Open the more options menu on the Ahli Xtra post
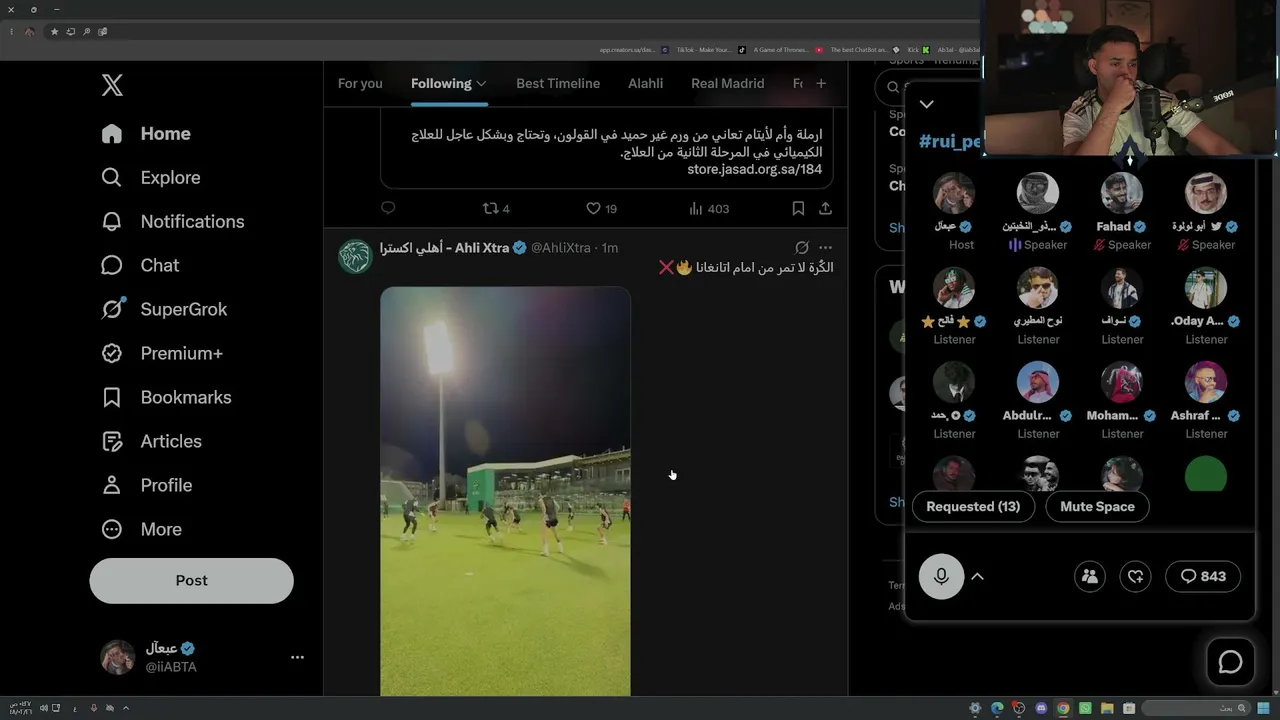Viewport: 1280px width, 720px height. click(x=825, y=247)
